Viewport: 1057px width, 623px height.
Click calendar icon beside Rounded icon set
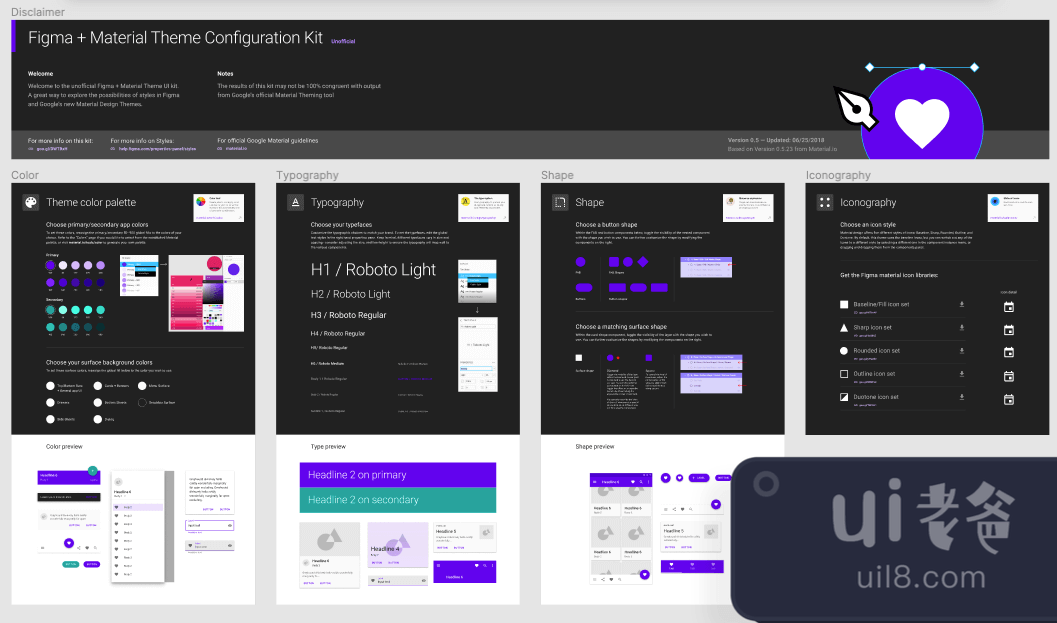tap(1008, 352)
